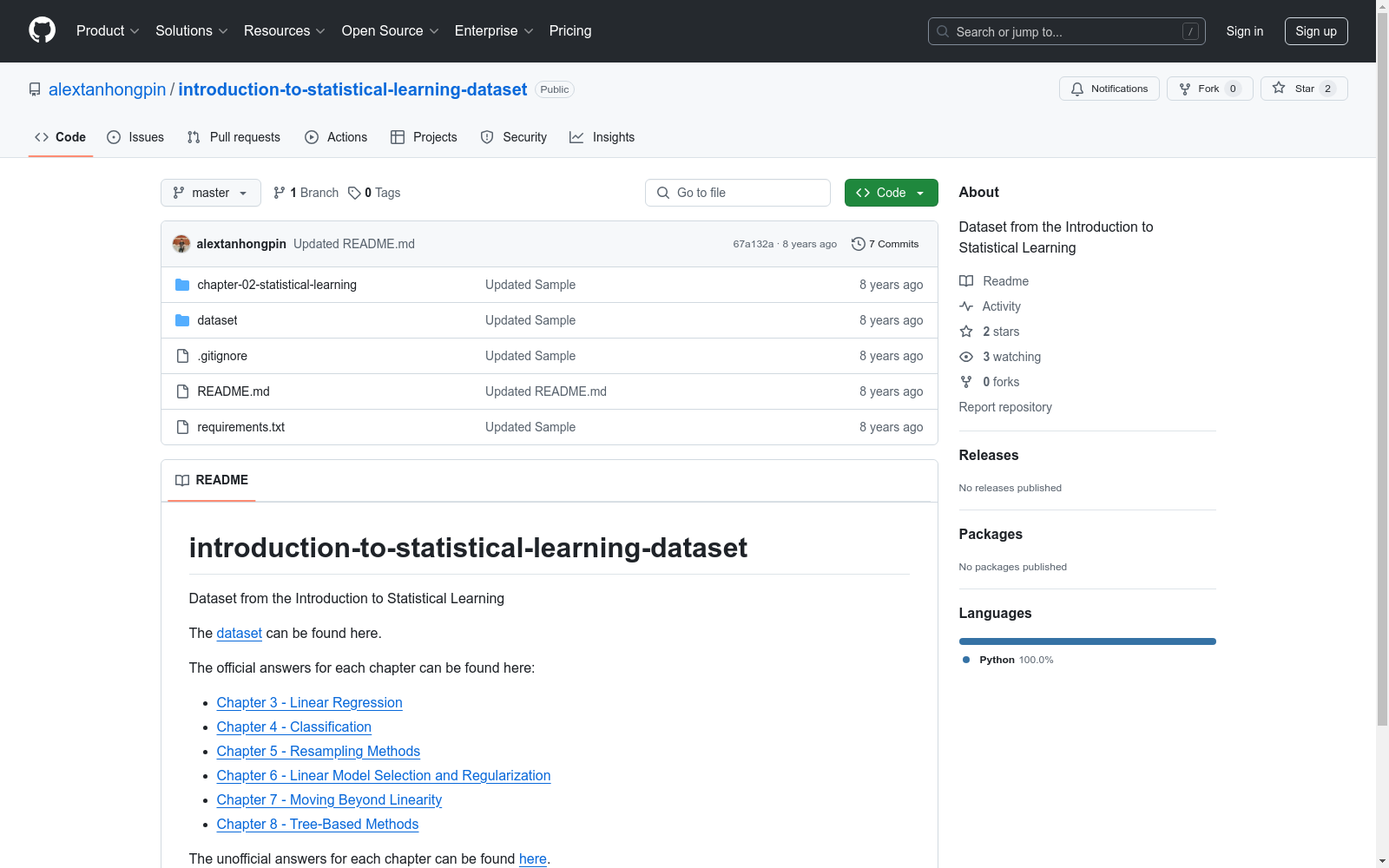Click the alextanhongpin avatar image
The width and height of the screenshot is (1389, 868).
pos(181,244)
